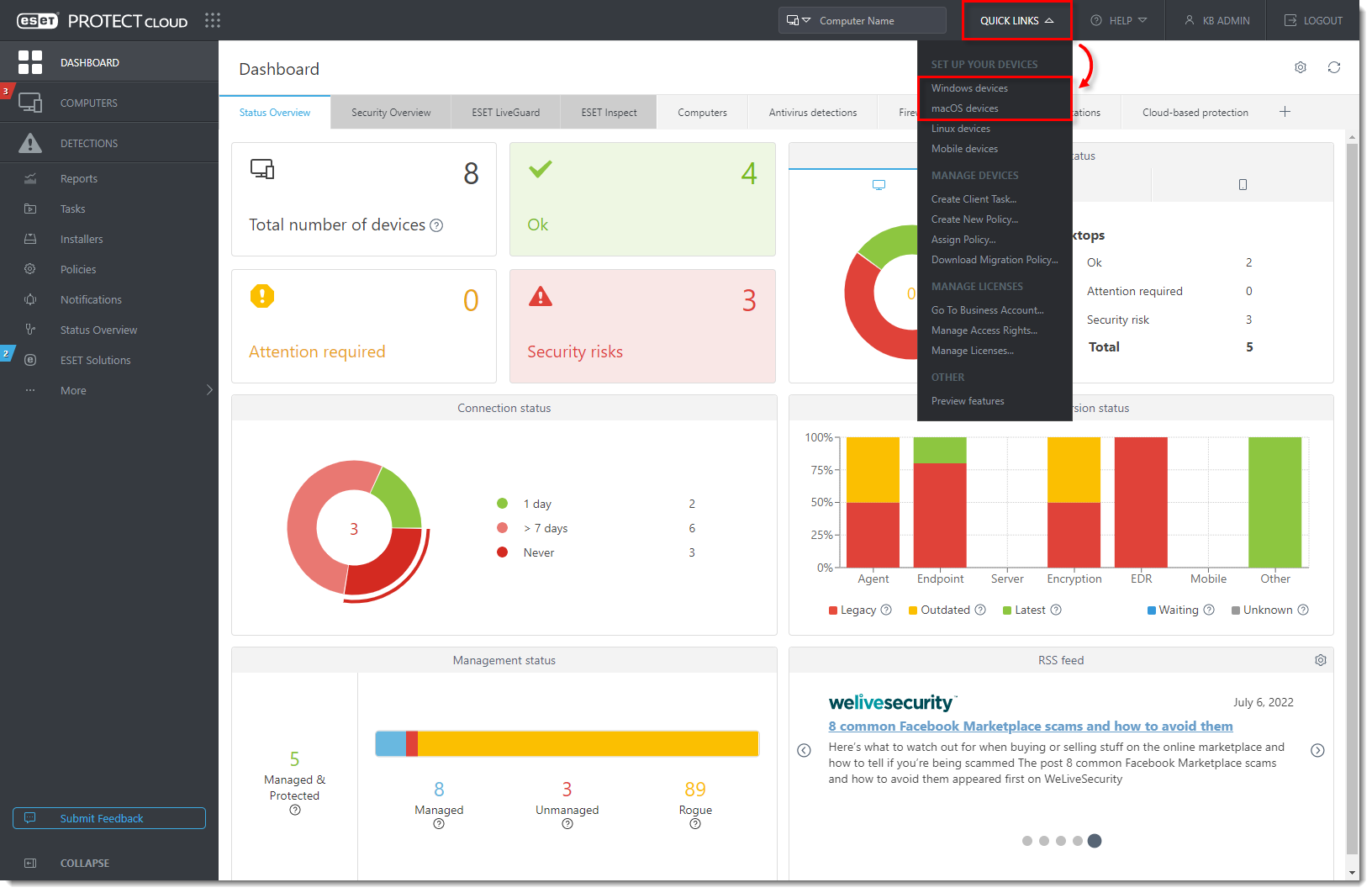Click the yellow Rogue segment of management bar
The image size is (1372, 893).
pos(588,743)
